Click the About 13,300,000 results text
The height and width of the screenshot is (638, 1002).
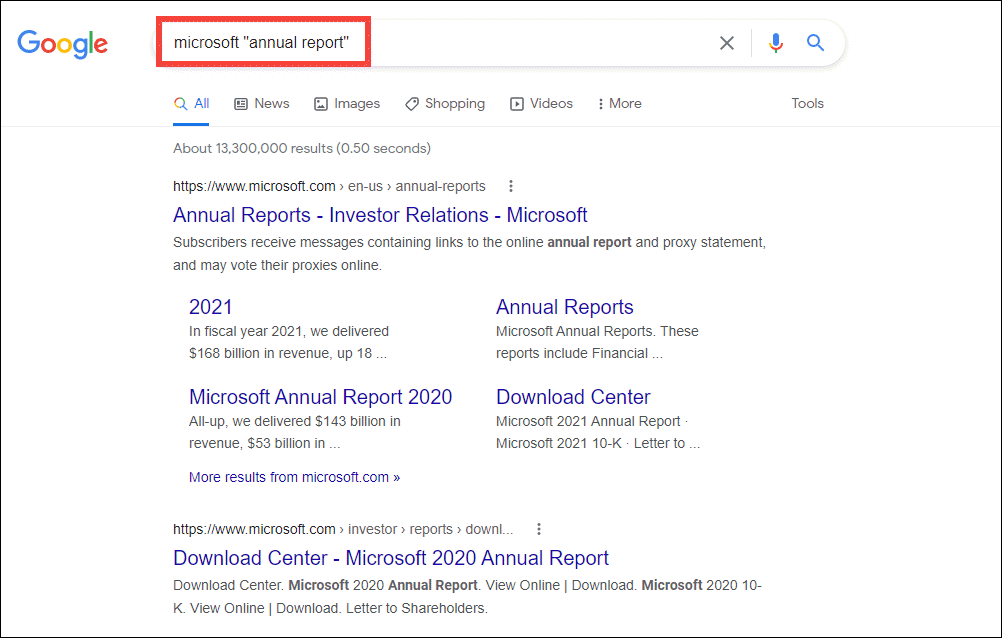pyautogui.click(x=302, y=148)
